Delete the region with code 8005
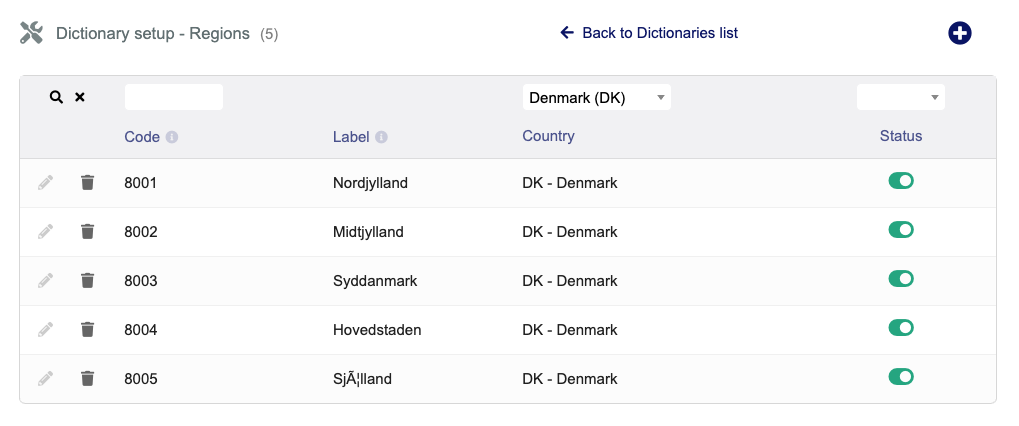This screenshot has width=1019, height=426. point(88,378)
